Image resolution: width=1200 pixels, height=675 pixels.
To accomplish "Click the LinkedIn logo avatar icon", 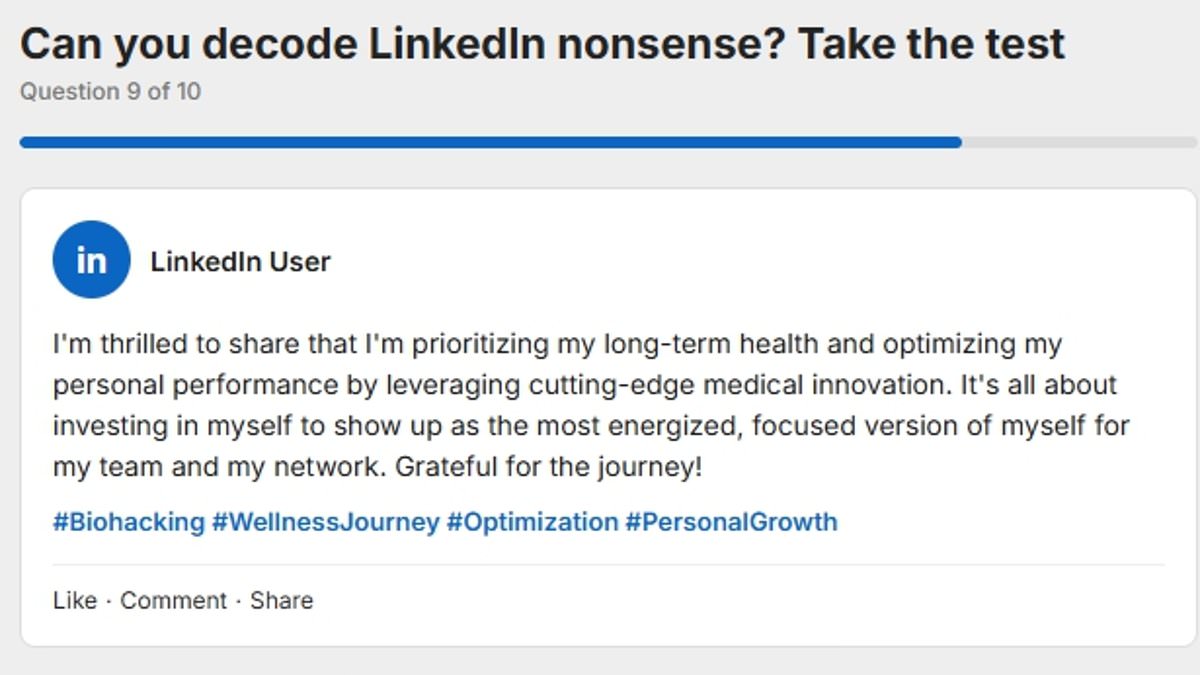I will coord(90,259).
